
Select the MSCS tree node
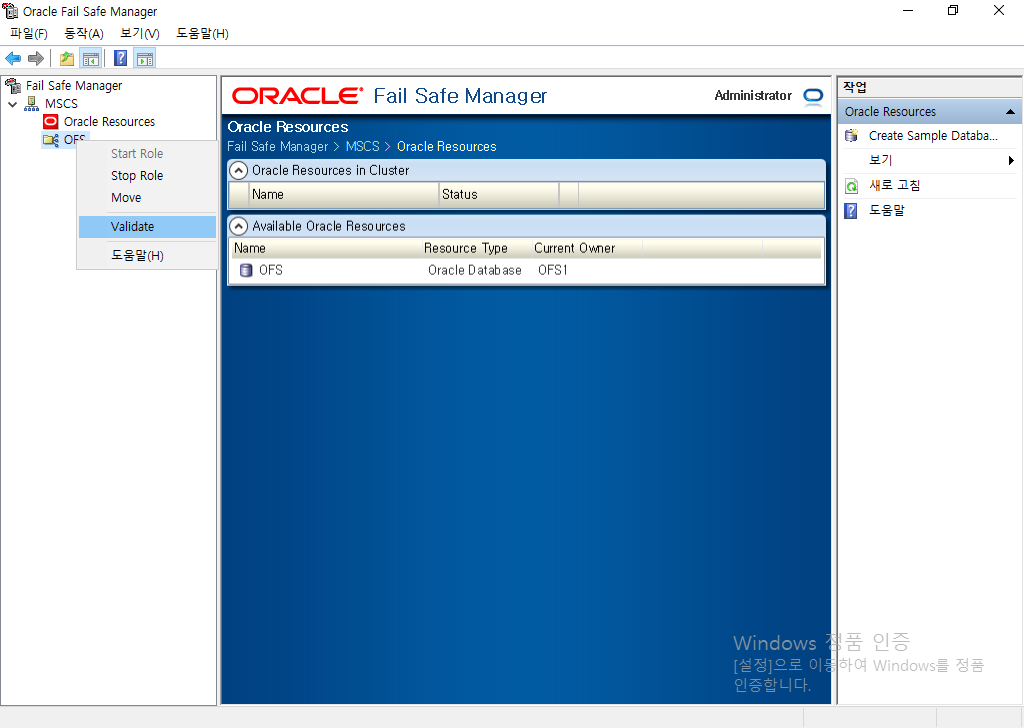(61, 104)
